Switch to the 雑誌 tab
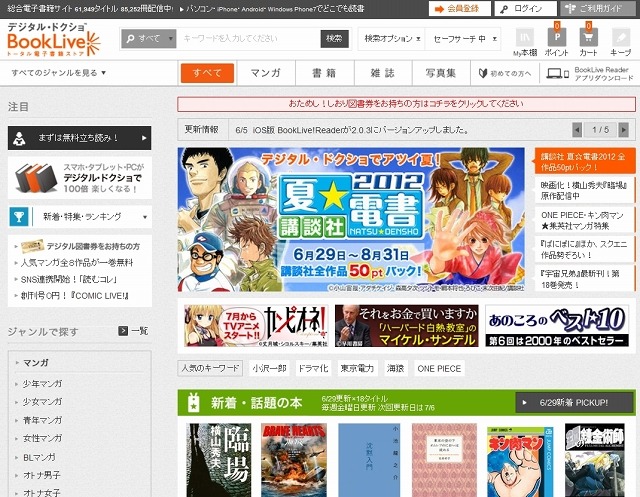The width and height of the screenshot is (640, 497). (x=382, y=73)
